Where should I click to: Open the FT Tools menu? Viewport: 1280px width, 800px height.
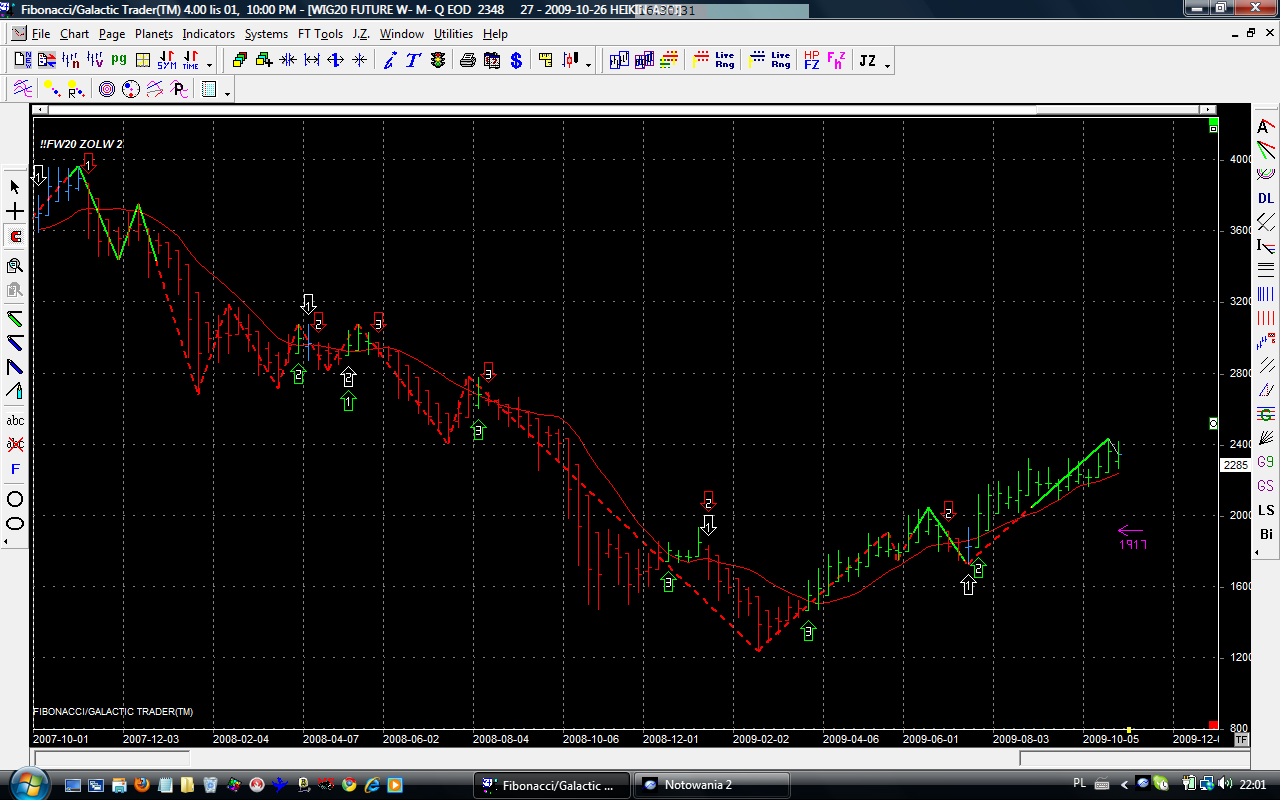click(x=320, y=34)
